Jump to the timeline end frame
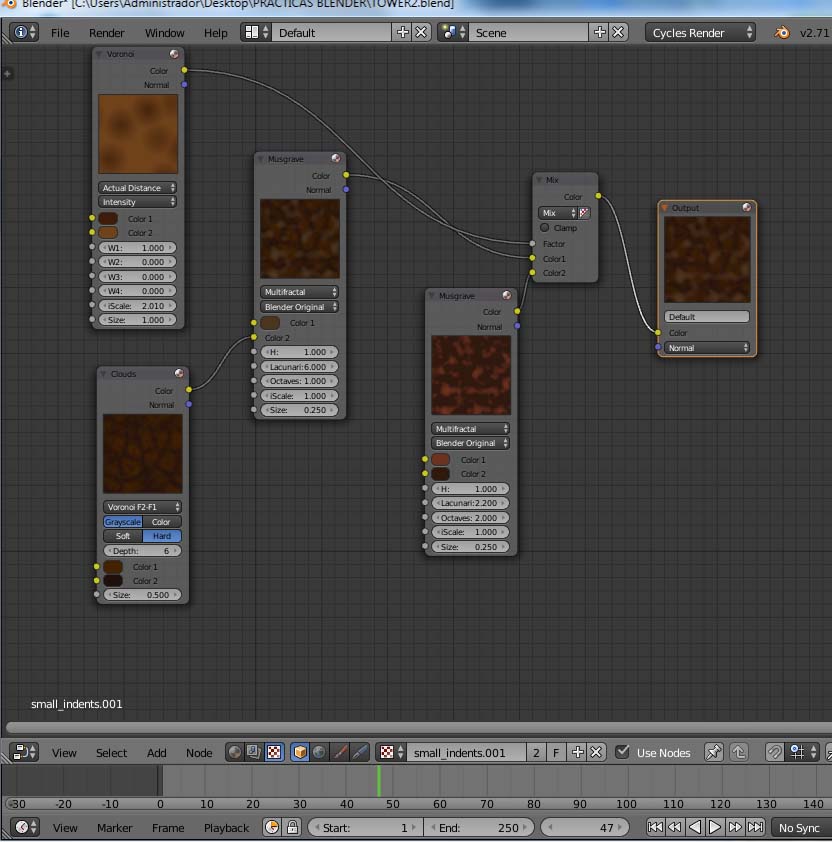The height and width of the screenshot is (842, 832). coord(756,827)
